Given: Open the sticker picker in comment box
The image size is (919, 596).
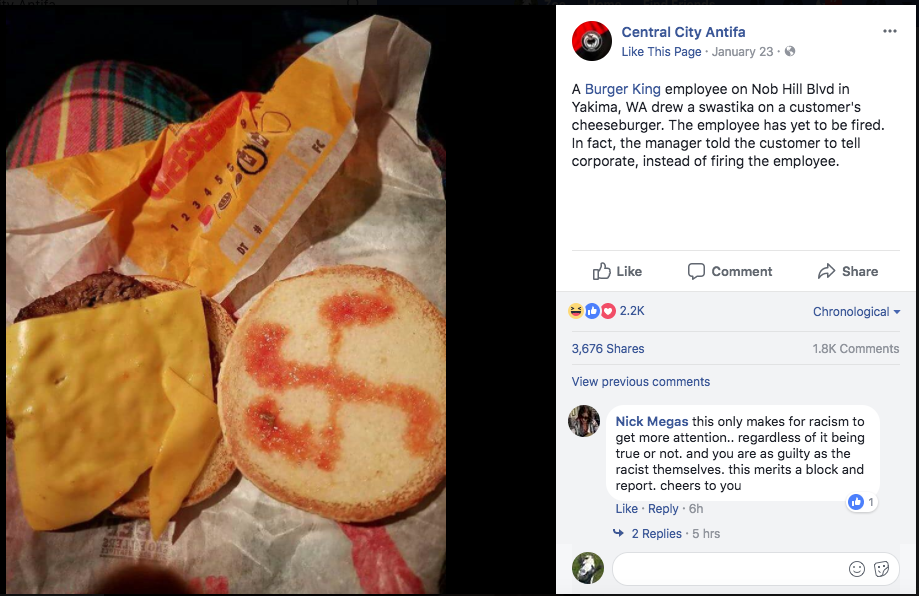Looking at the screenshot, I should pos(881,568).
